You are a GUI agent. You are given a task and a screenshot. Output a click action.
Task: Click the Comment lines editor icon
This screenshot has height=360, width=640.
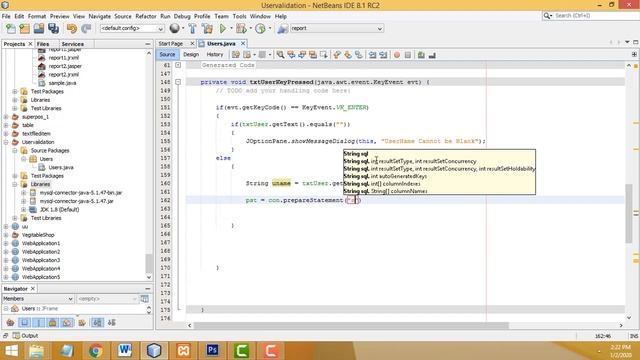click(421, 55)
